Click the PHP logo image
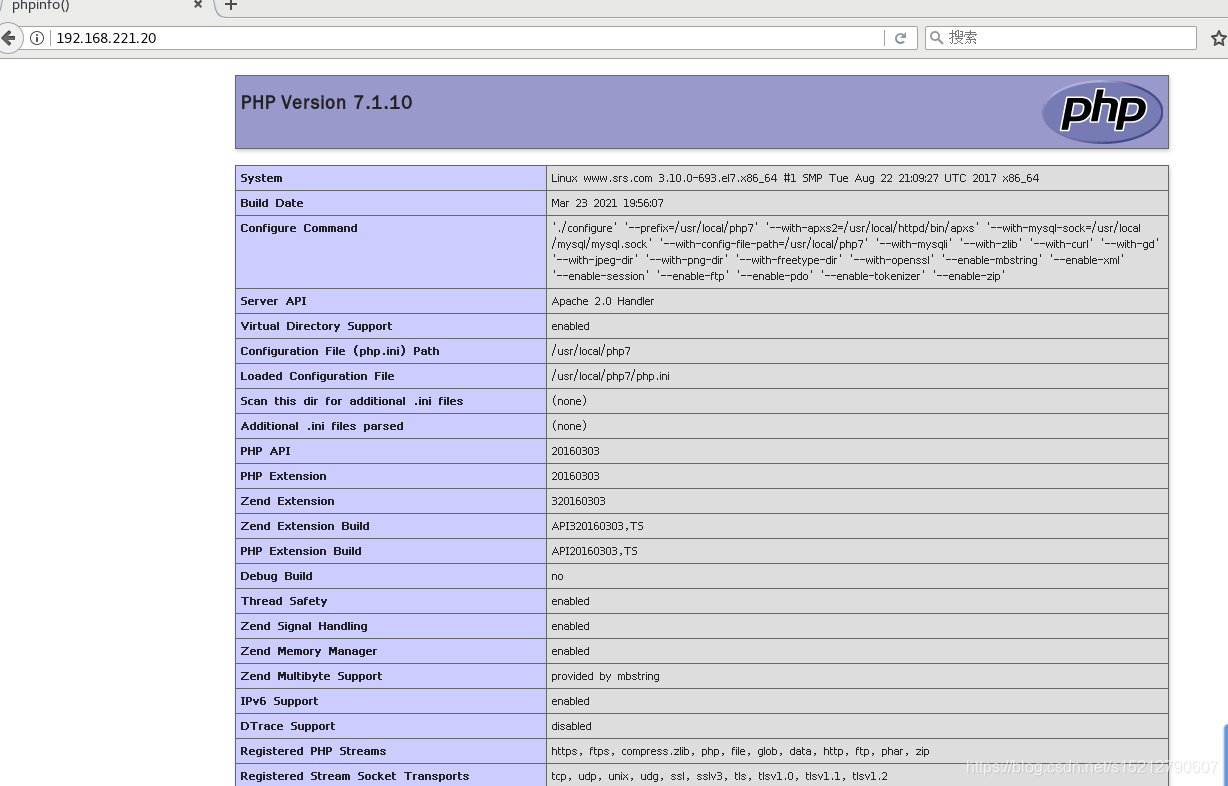 coord(1102,111)
